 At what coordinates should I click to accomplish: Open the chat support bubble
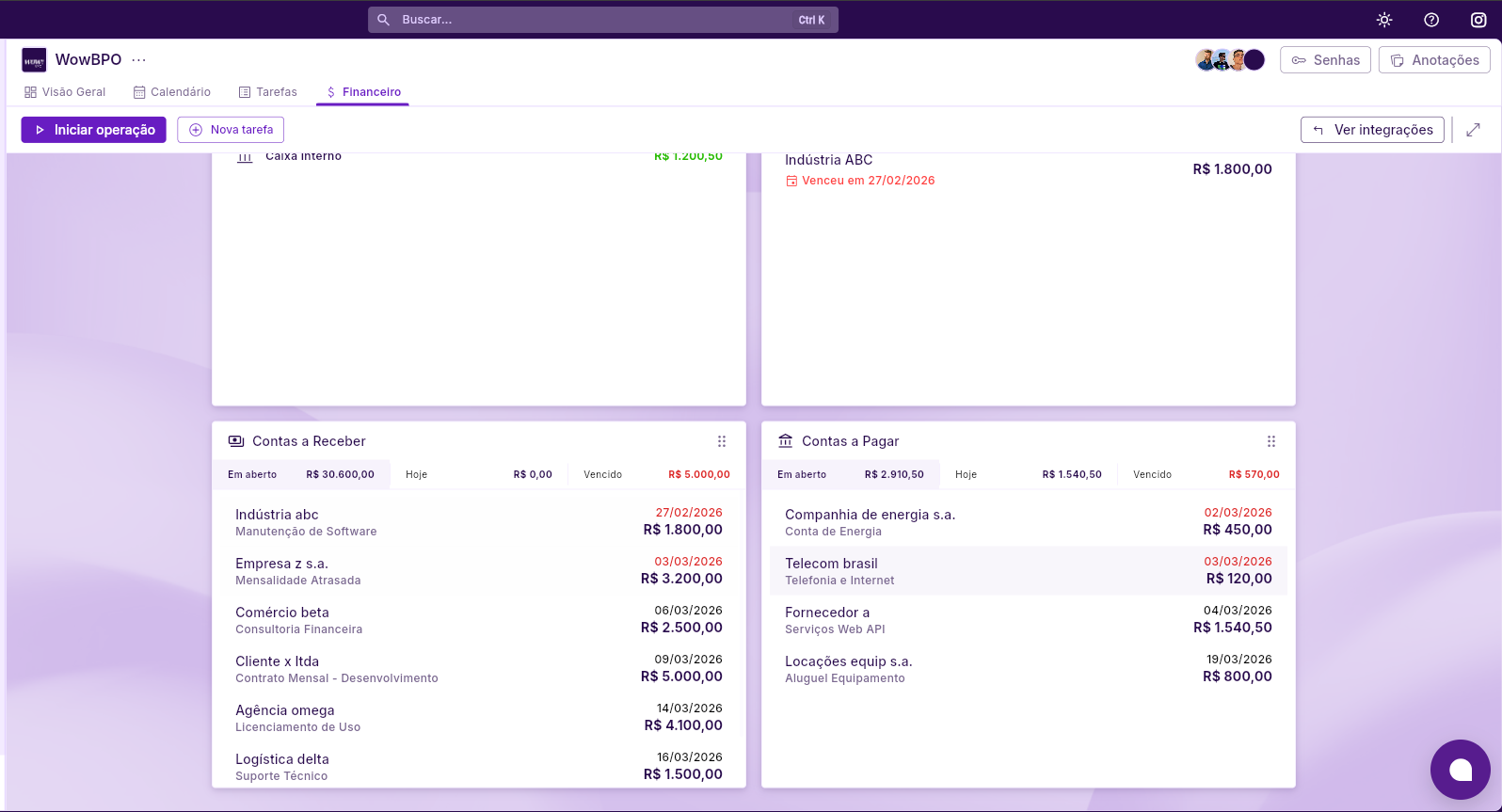tap(1460, 770)
